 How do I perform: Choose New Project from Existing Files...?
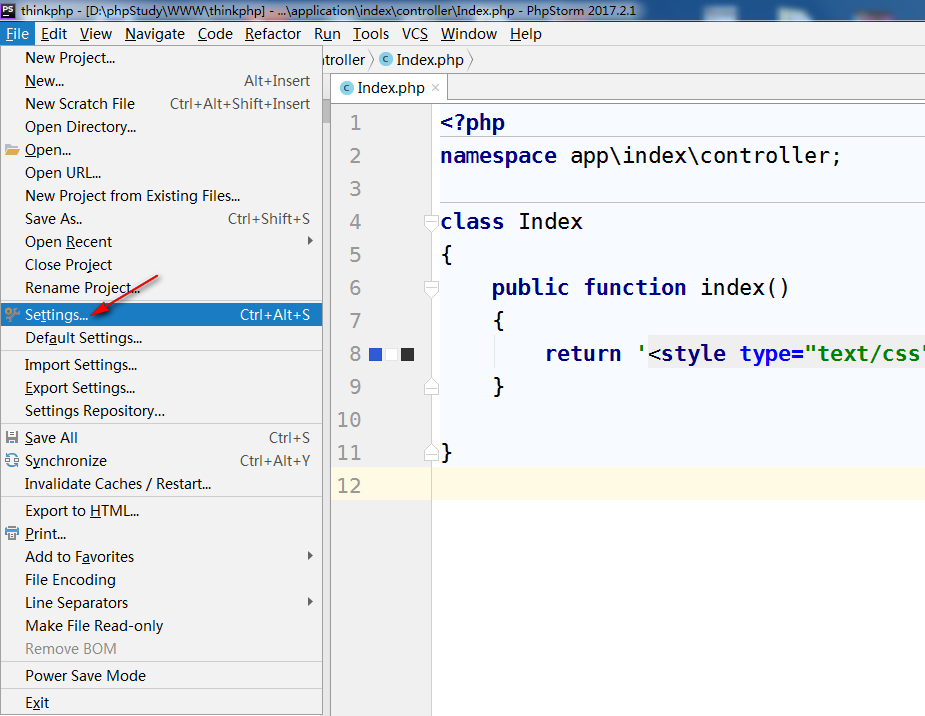tap(162, 196)
